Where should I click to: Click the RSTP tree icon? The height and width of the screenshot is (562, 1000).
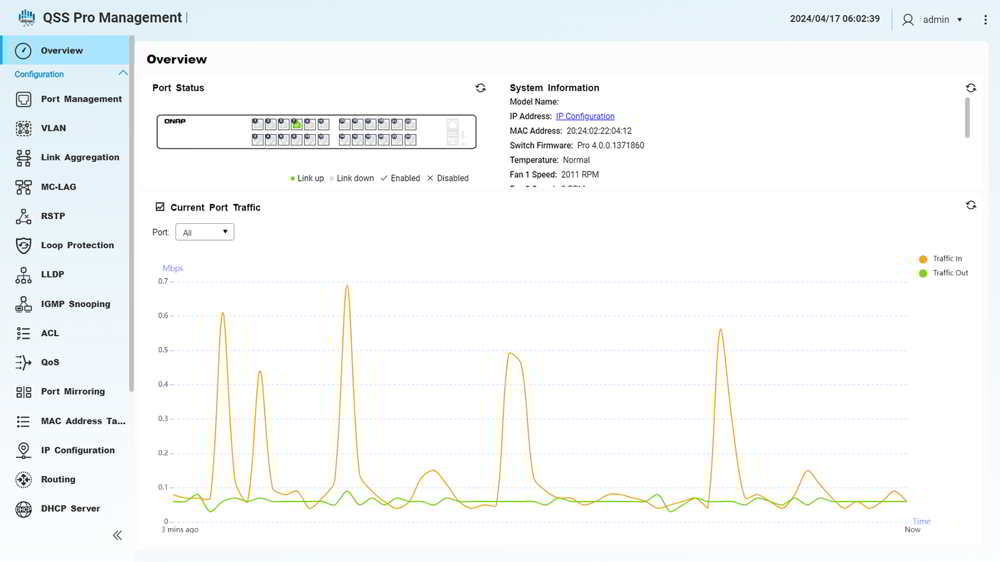pyautogui.click(x=23, y=216)
